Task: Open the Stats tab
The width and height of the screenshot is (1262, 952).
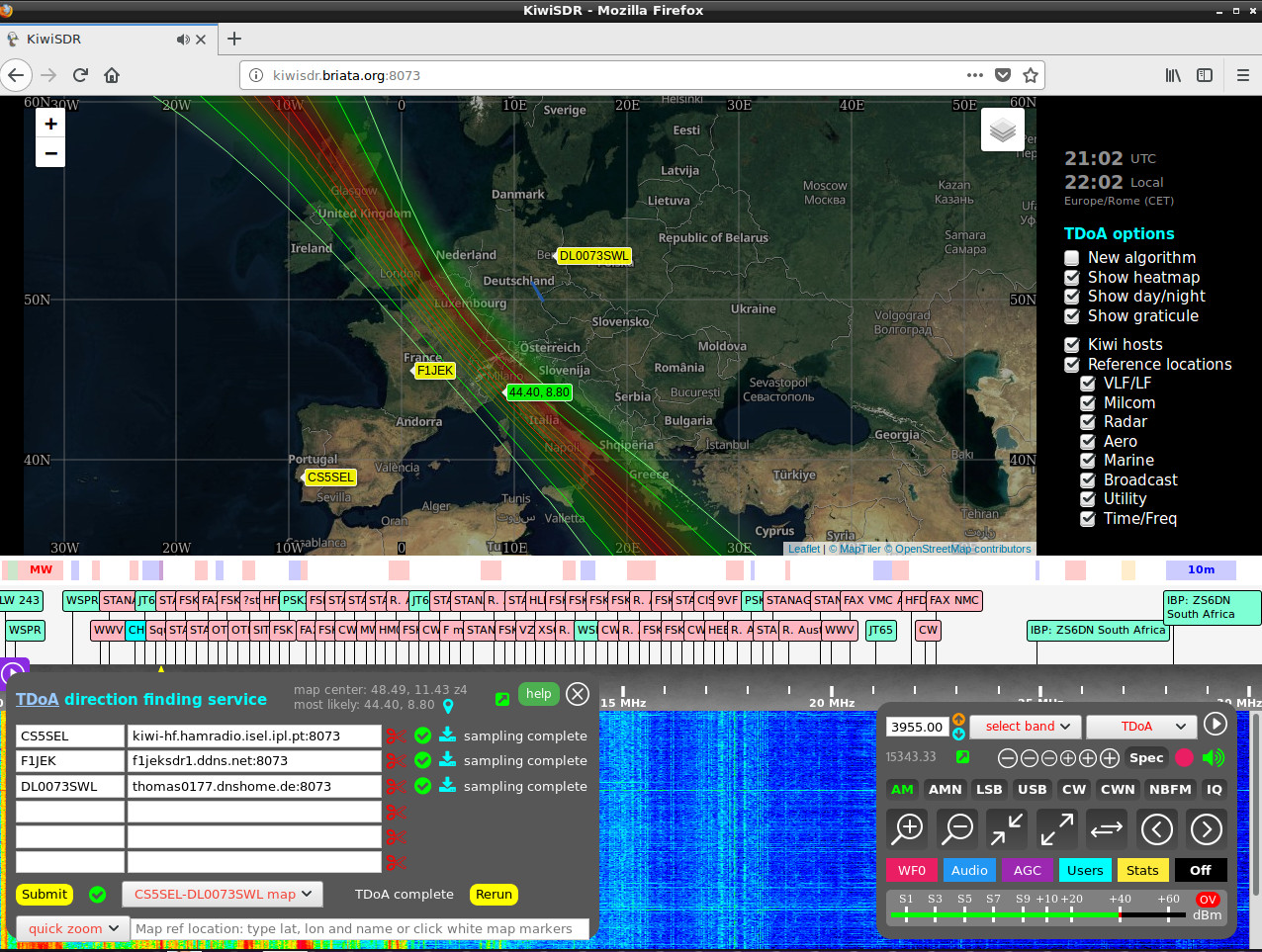Action: (x=1141, y=871)
